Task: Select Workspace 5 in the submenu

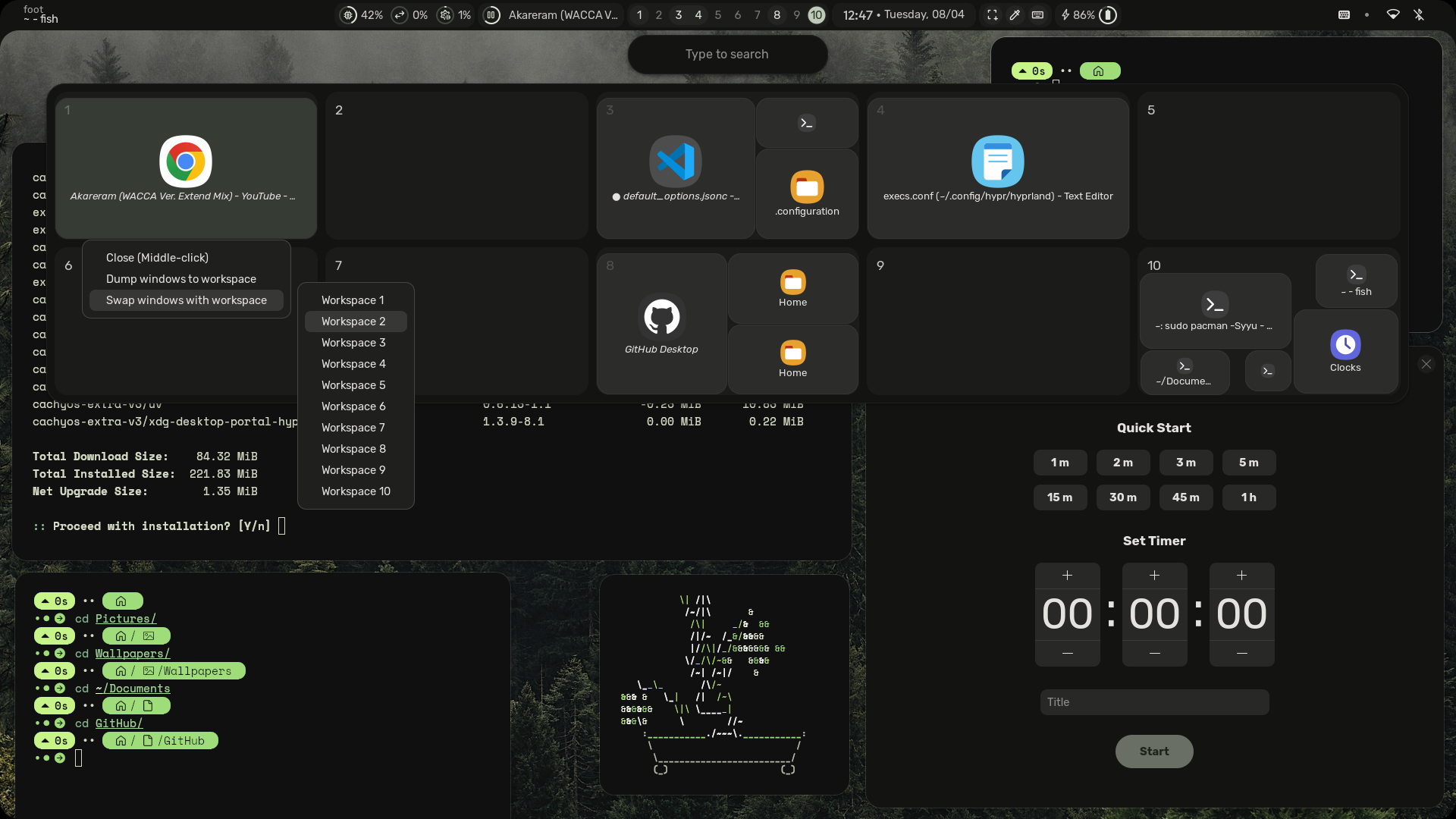Action: 356,385
